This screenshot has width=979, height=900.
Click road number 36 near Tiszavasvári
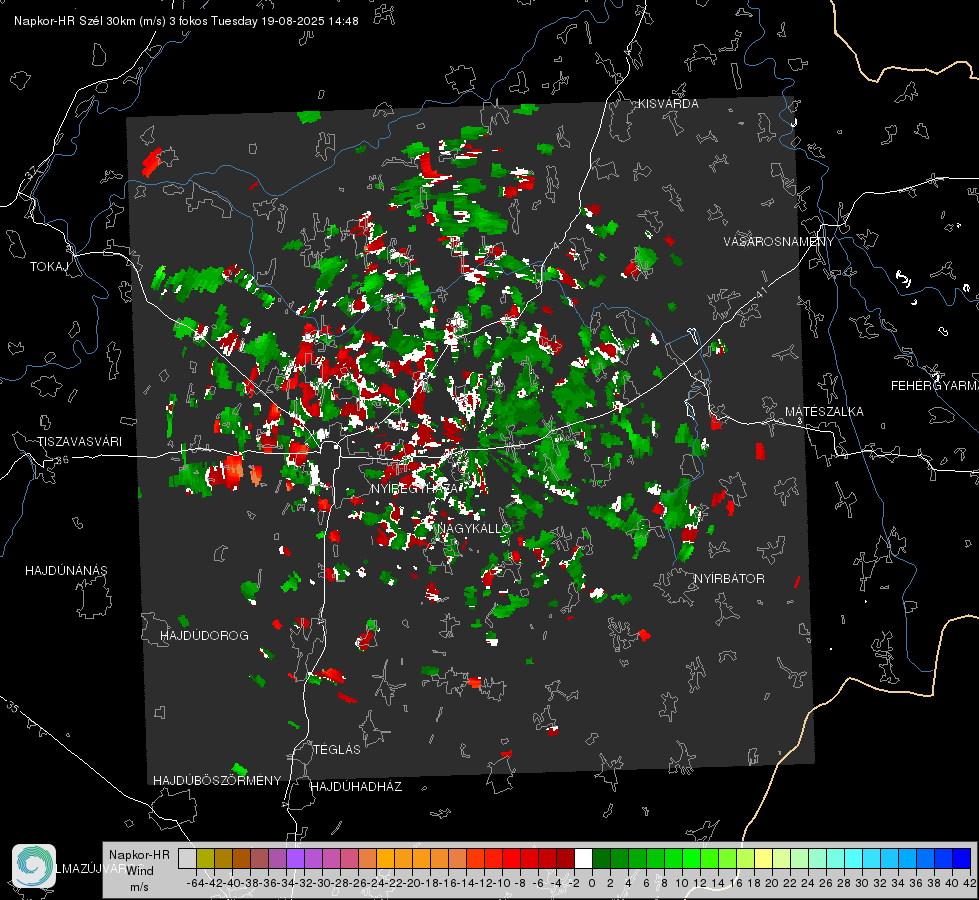(62, 460)
